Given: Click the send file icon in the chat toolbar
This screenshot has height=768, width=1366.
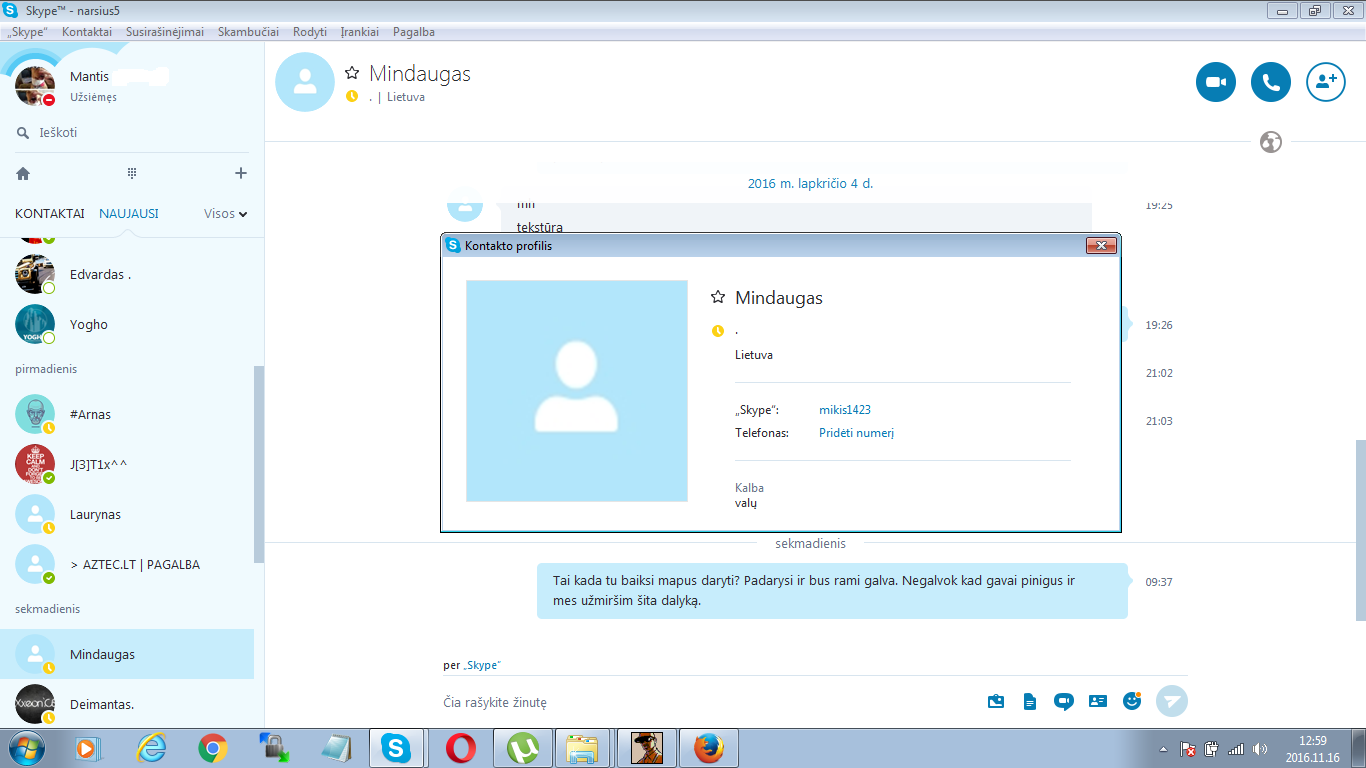Looking at the screenshot, I should [1030, 702].
